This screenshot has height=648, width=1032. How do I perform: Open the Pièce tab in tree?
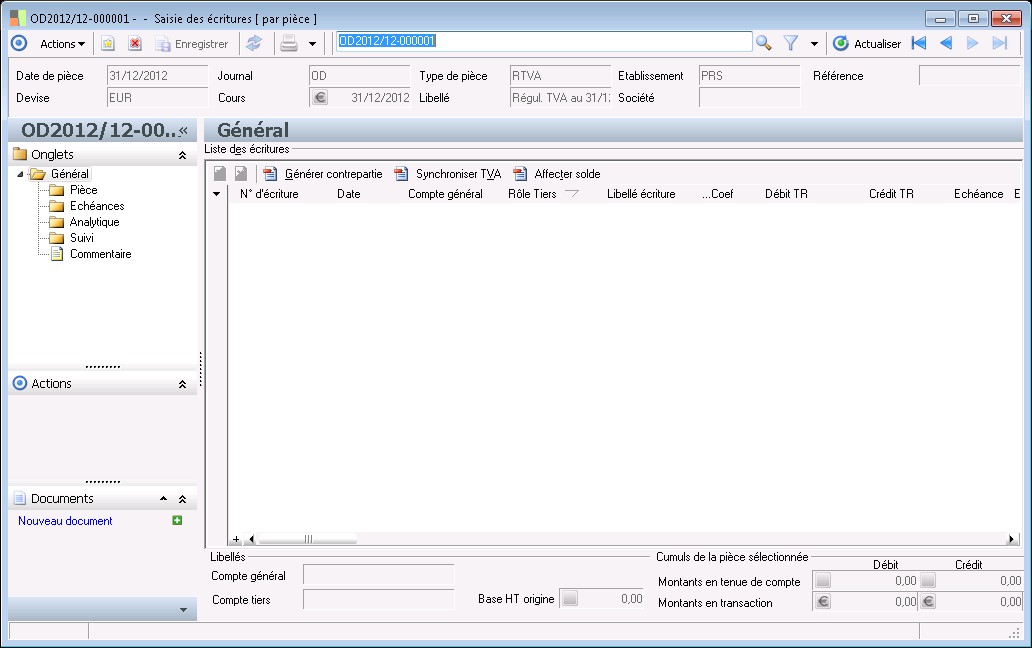tap(84, 190)
